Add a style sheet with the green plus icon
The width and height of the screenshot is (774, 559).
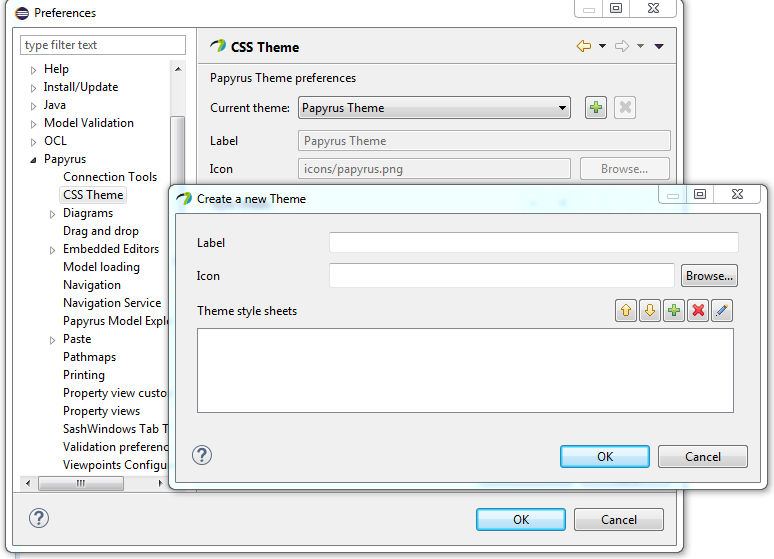[674, 311]
